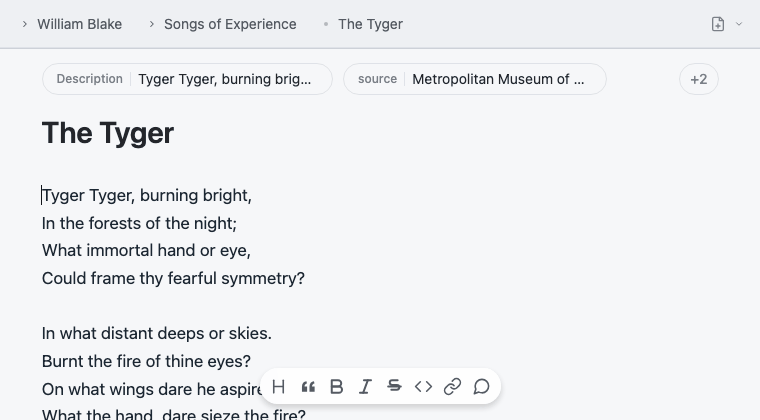Open dropdown arrow beside new document icon
The height and width of the screenshot is (420, 760).
(739, 24)
